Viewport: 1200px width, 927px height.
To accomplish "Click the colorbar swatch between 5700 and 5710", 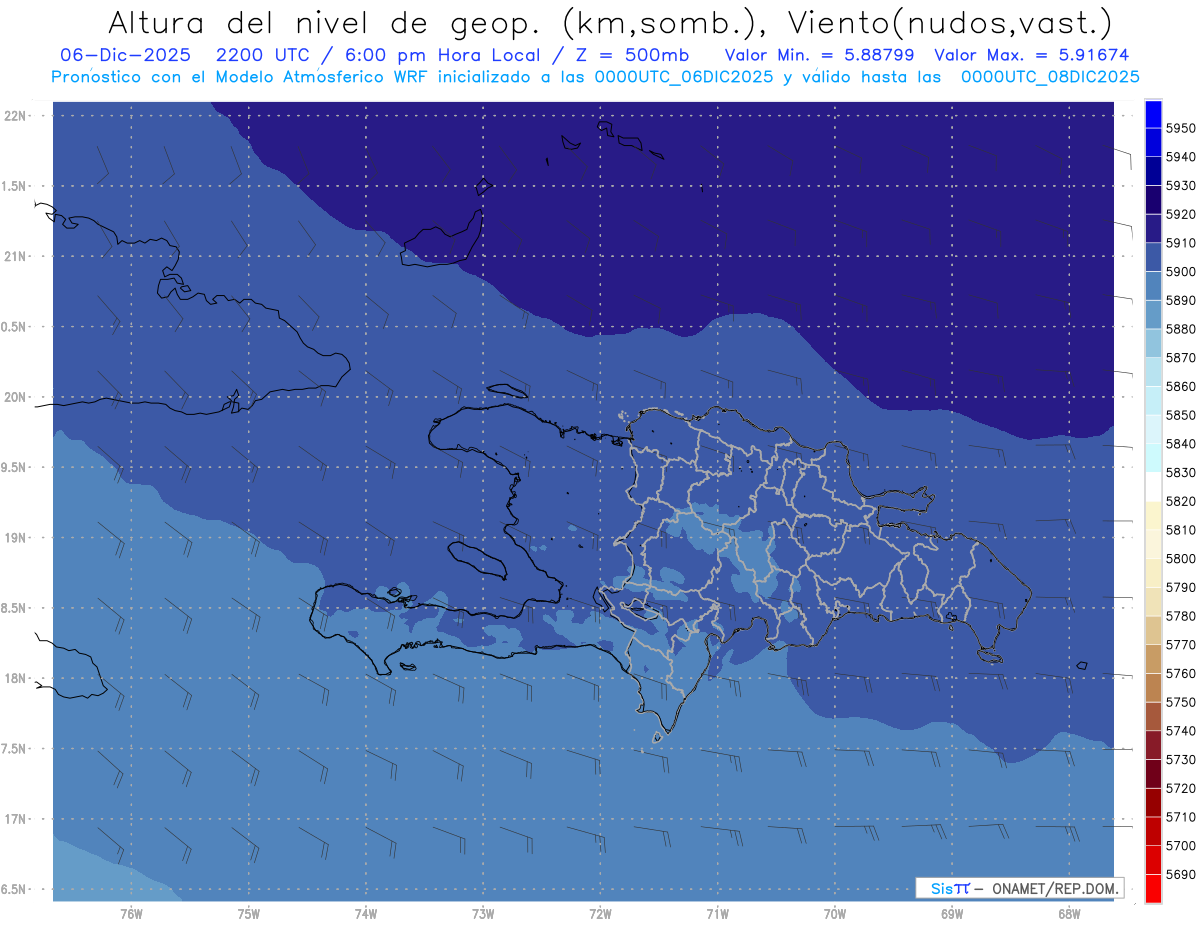I will coord(1153,831).
